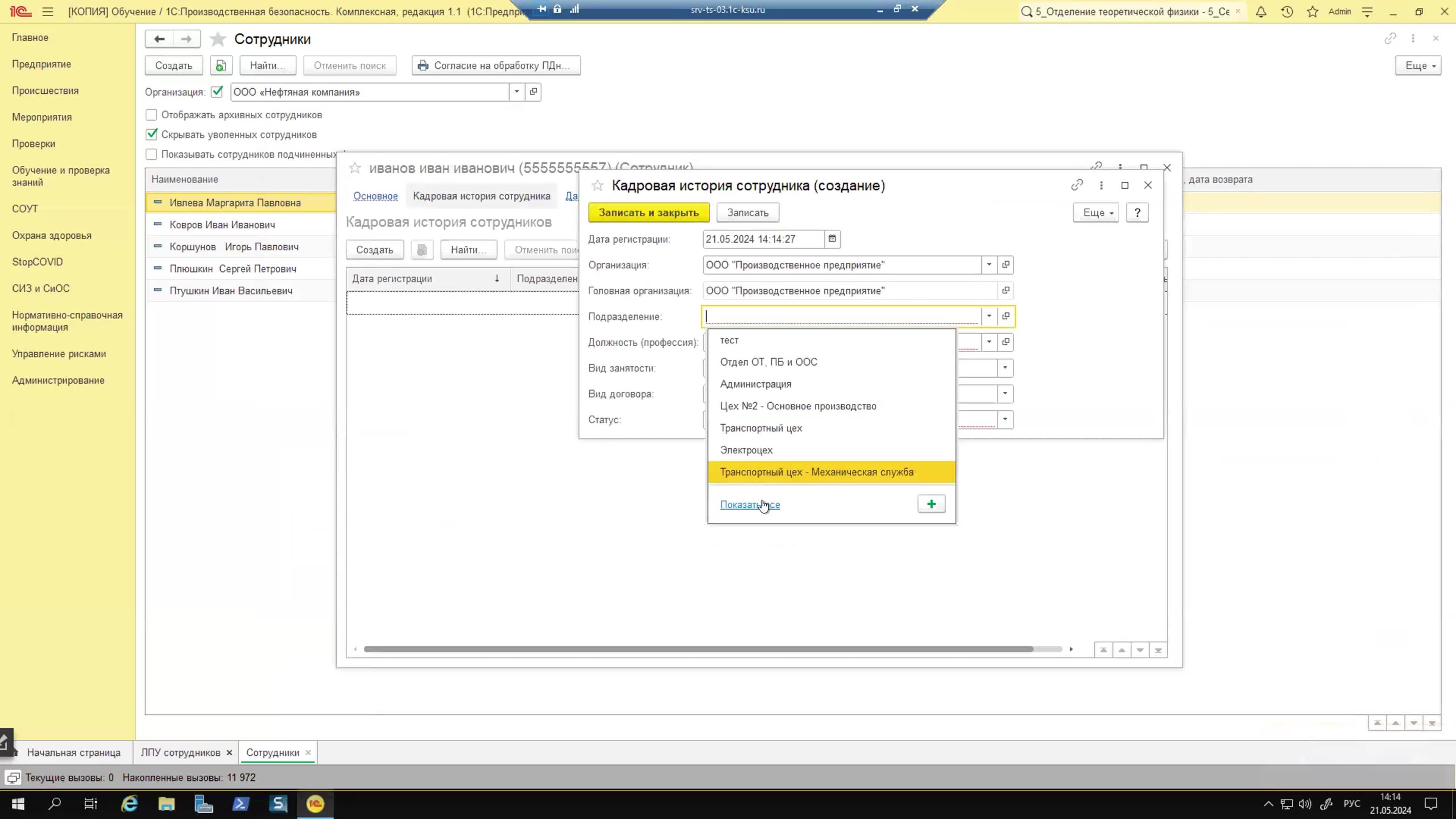The width and height of the screenshot is (1456, 819).
Task: Enable Показывать сотрудников подчиненных checkbox
Action: tap(151, 154)
